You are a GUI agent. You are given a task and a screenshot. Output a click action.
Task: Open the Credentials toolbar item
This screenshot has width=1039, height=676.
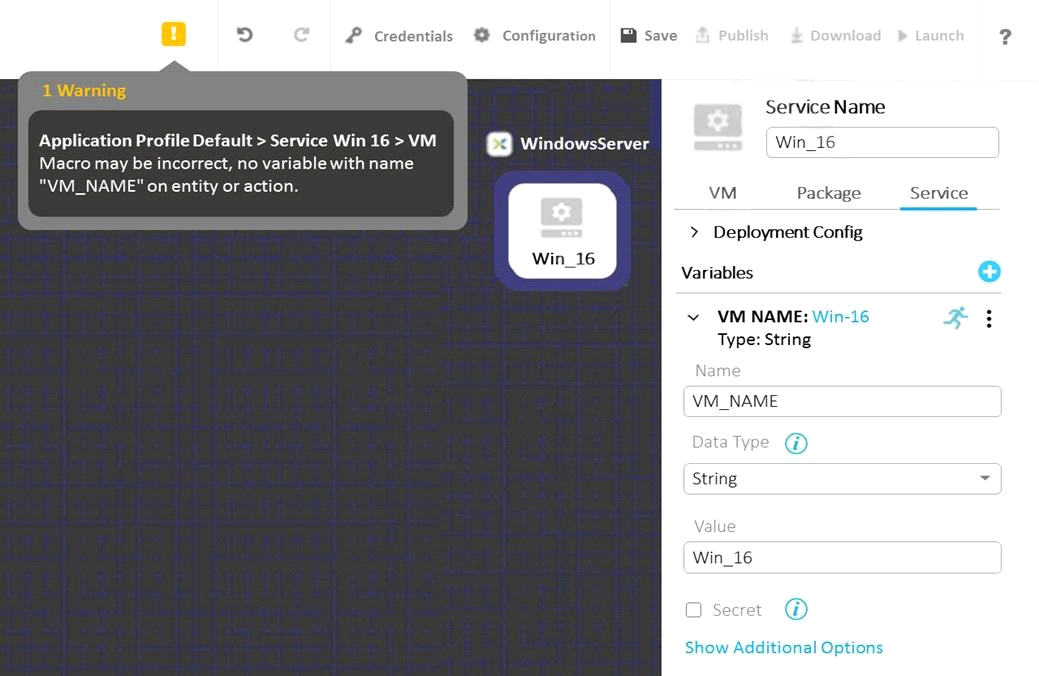click(x=400, y=36)
